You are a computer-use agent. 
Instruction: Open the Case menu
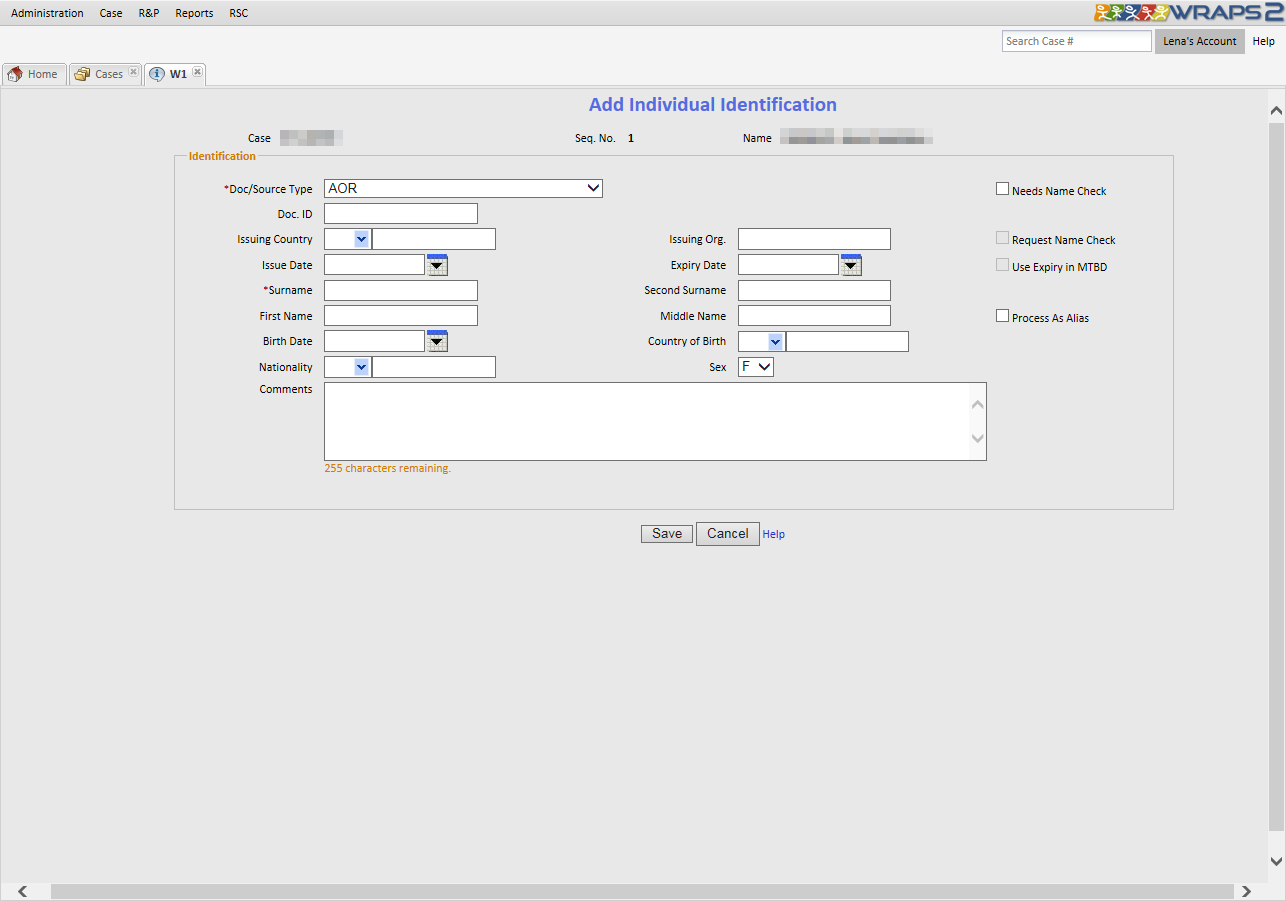pos(111,13)
